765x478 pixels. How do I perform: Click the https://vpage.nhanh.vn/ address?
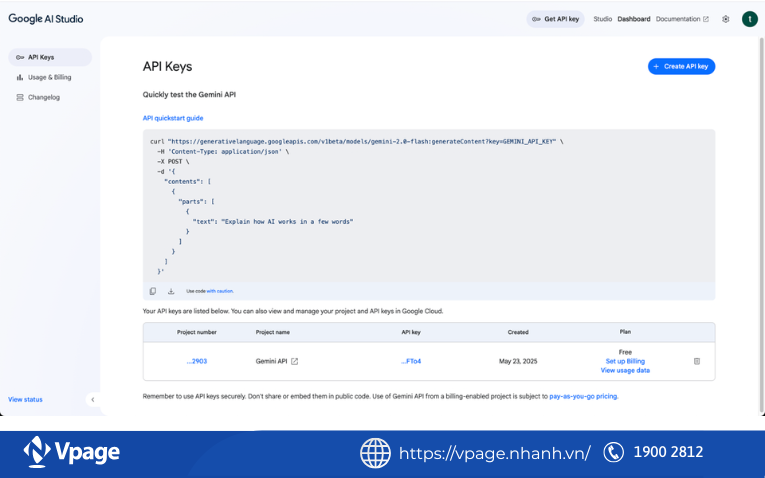[x=495, y=453]
